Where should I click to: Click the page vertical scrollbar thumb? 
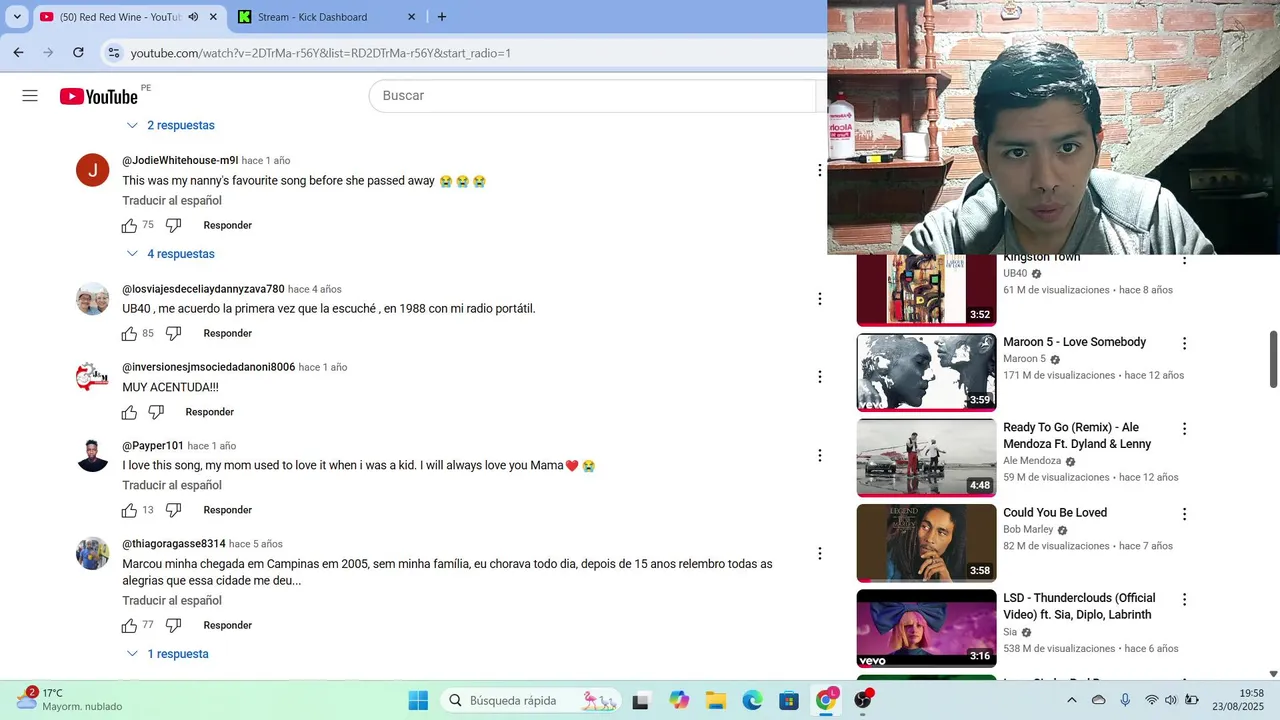coord(1273,359)
